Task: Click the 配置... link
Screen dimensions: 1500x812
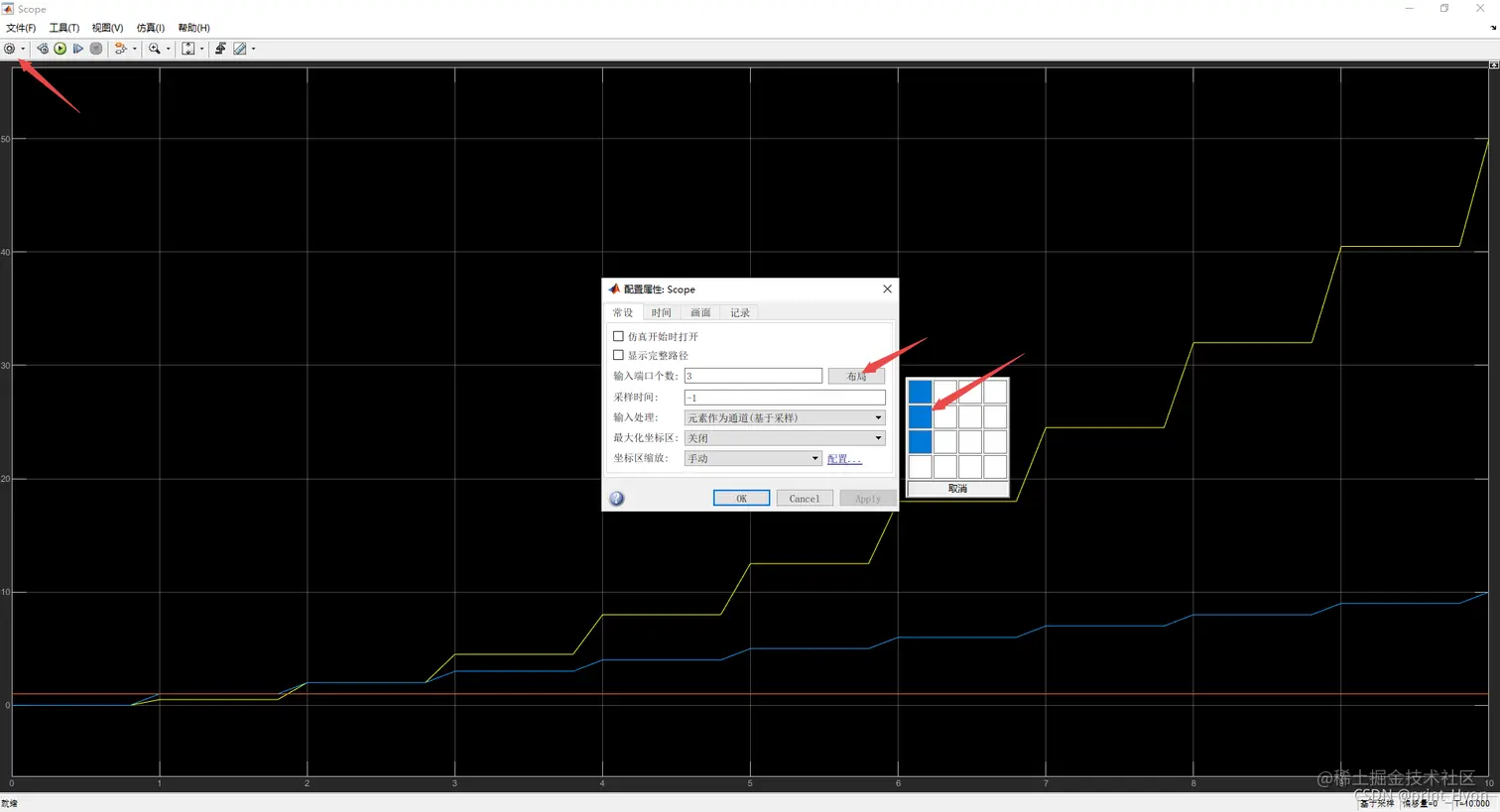Action: 844,458
